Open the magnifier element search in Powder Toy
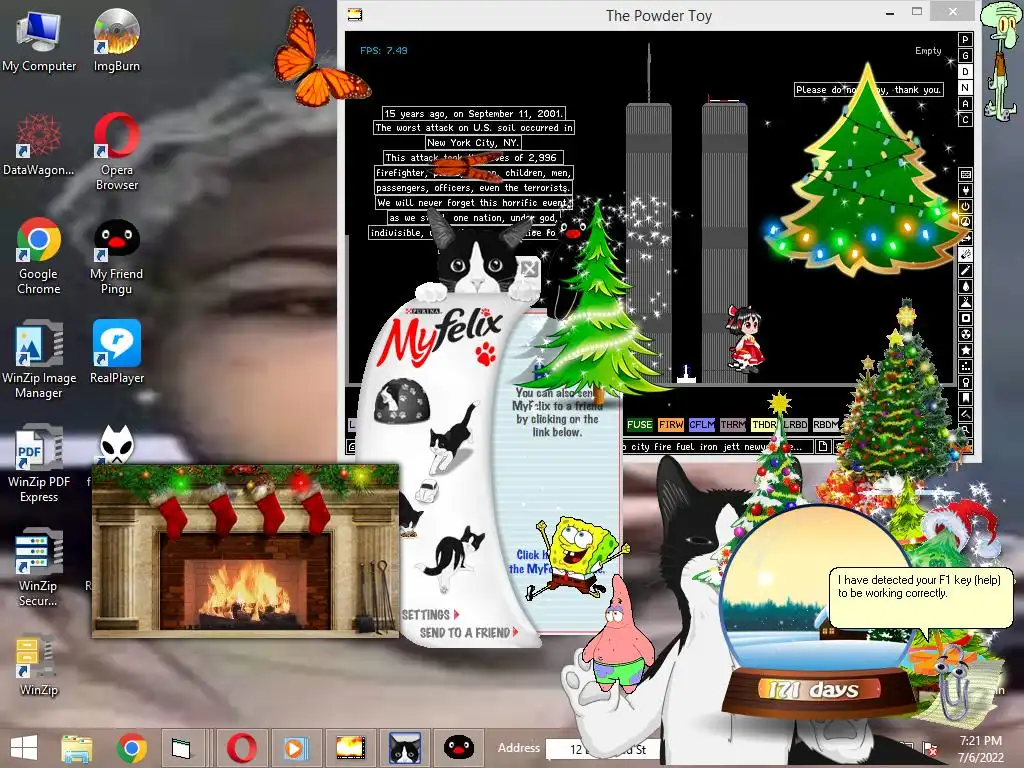 965,430
